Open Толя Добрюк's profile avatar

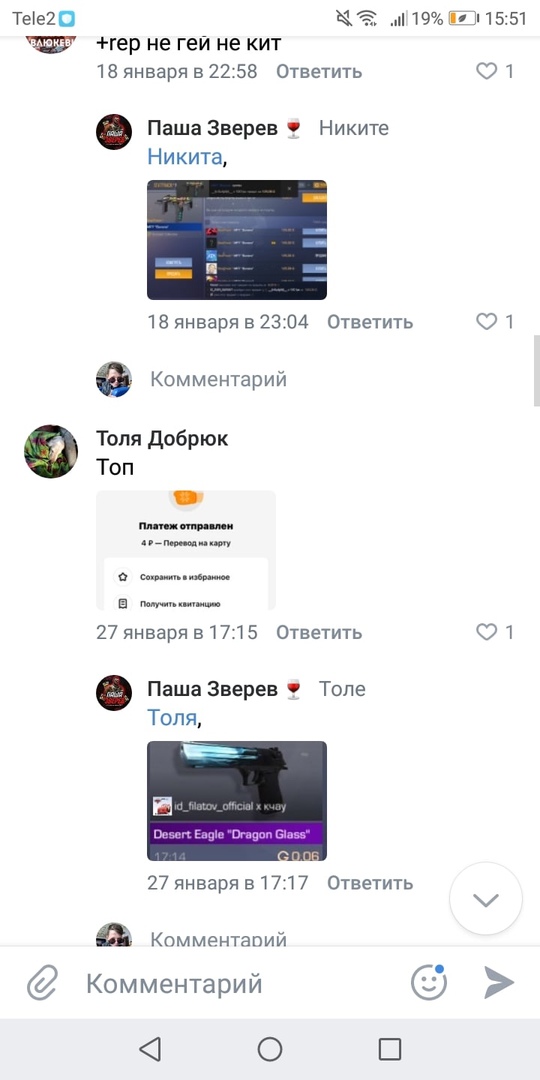tap(51, 451)
